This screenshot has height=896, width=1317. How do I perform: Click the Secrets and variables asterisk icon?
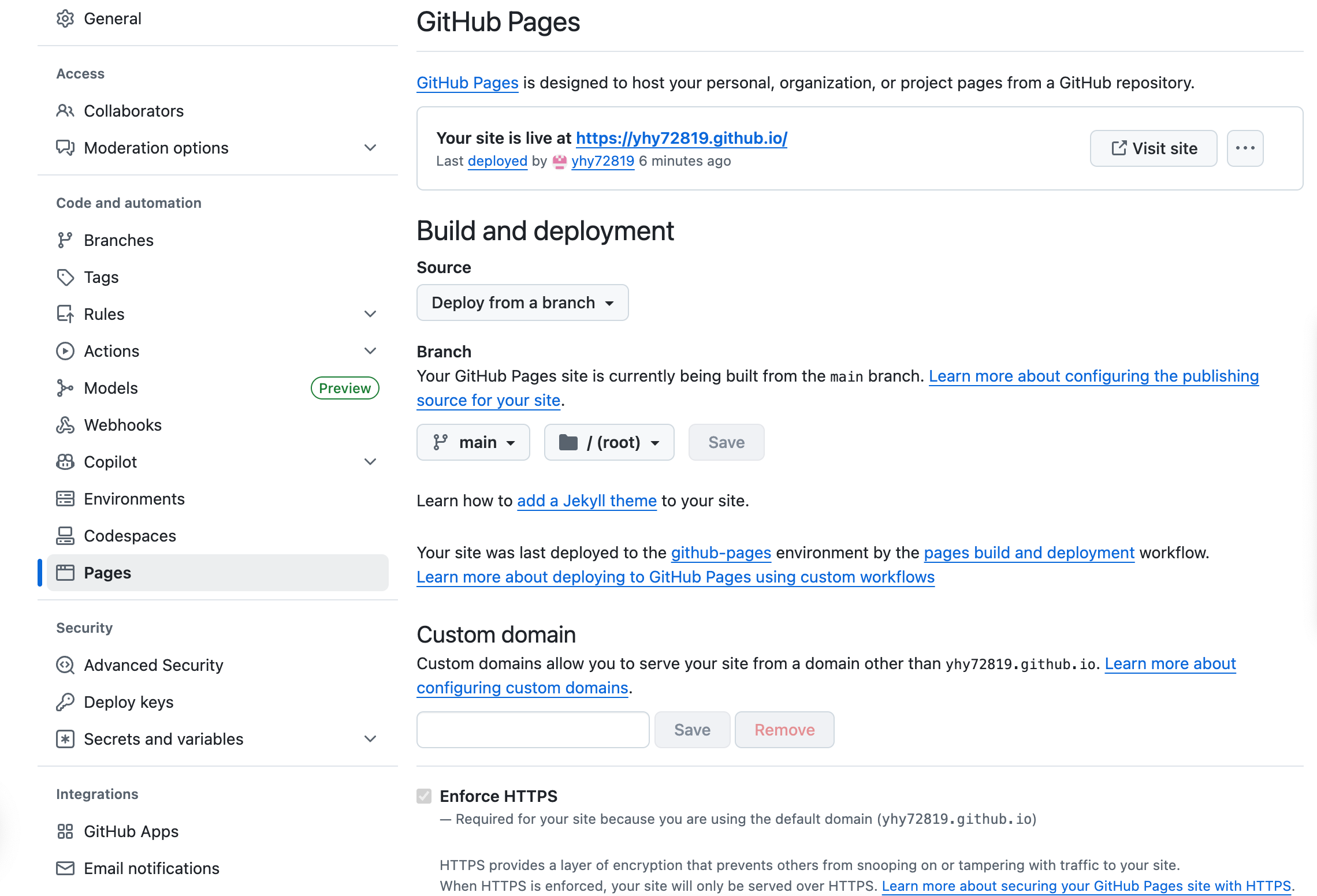[x=65, y=739]
